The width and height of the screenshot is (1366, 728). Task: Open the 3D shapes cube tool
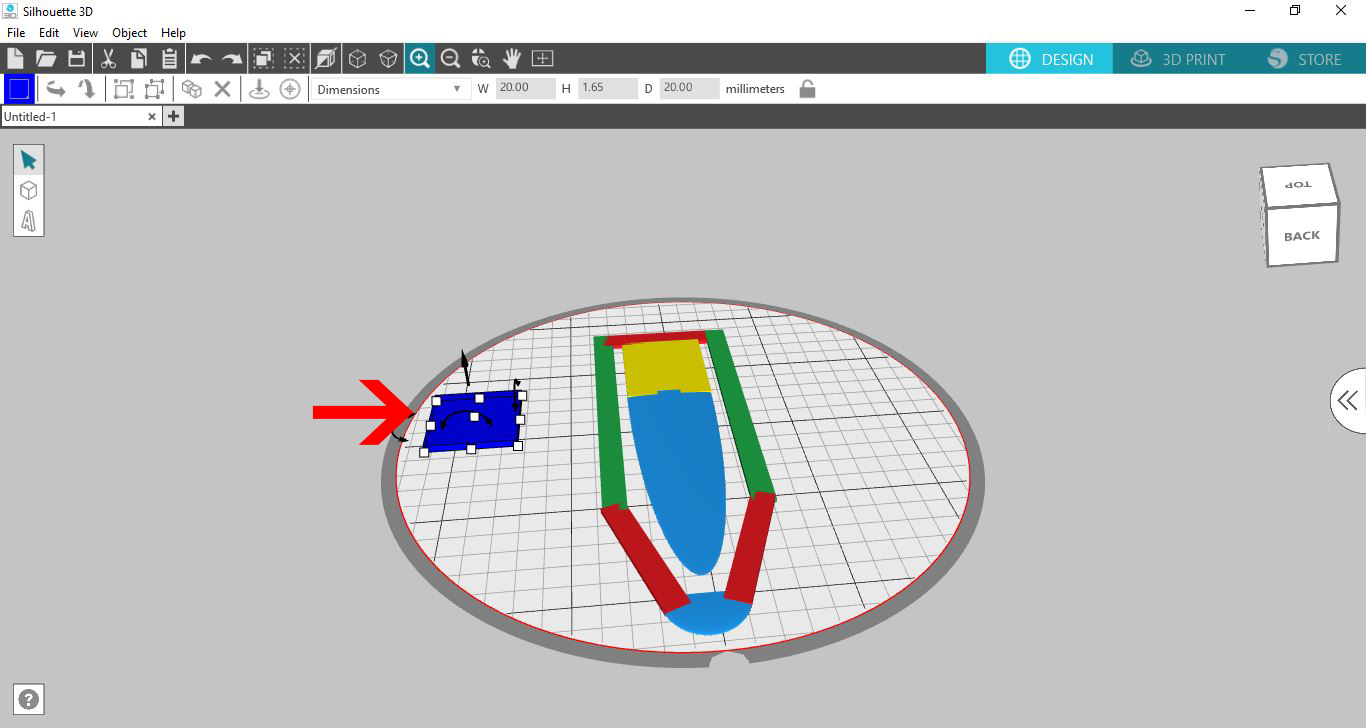coord(28,190)
